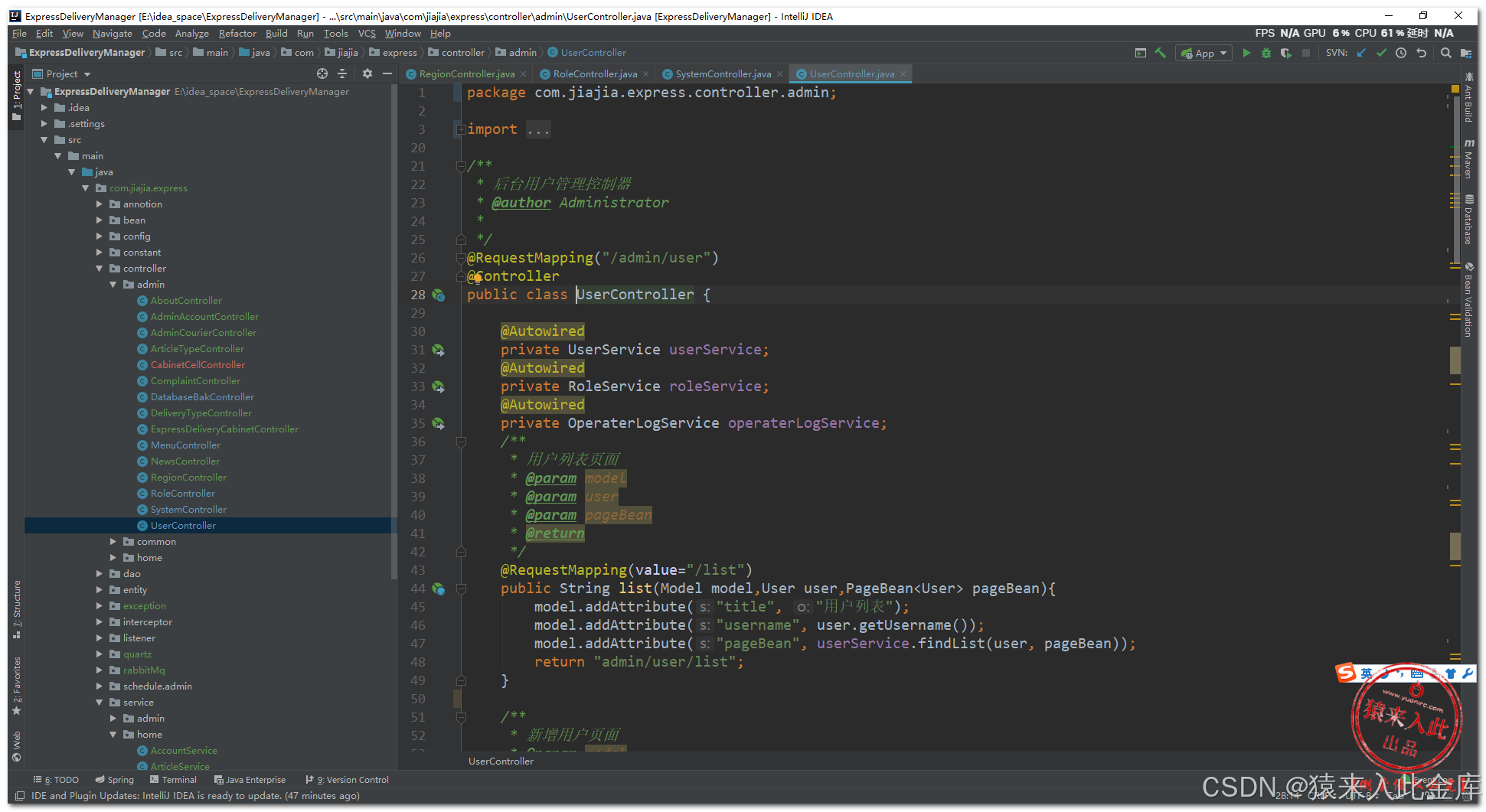Click the Build project hammer icon
The image size is (1486, 812).
pos(1161,53)
